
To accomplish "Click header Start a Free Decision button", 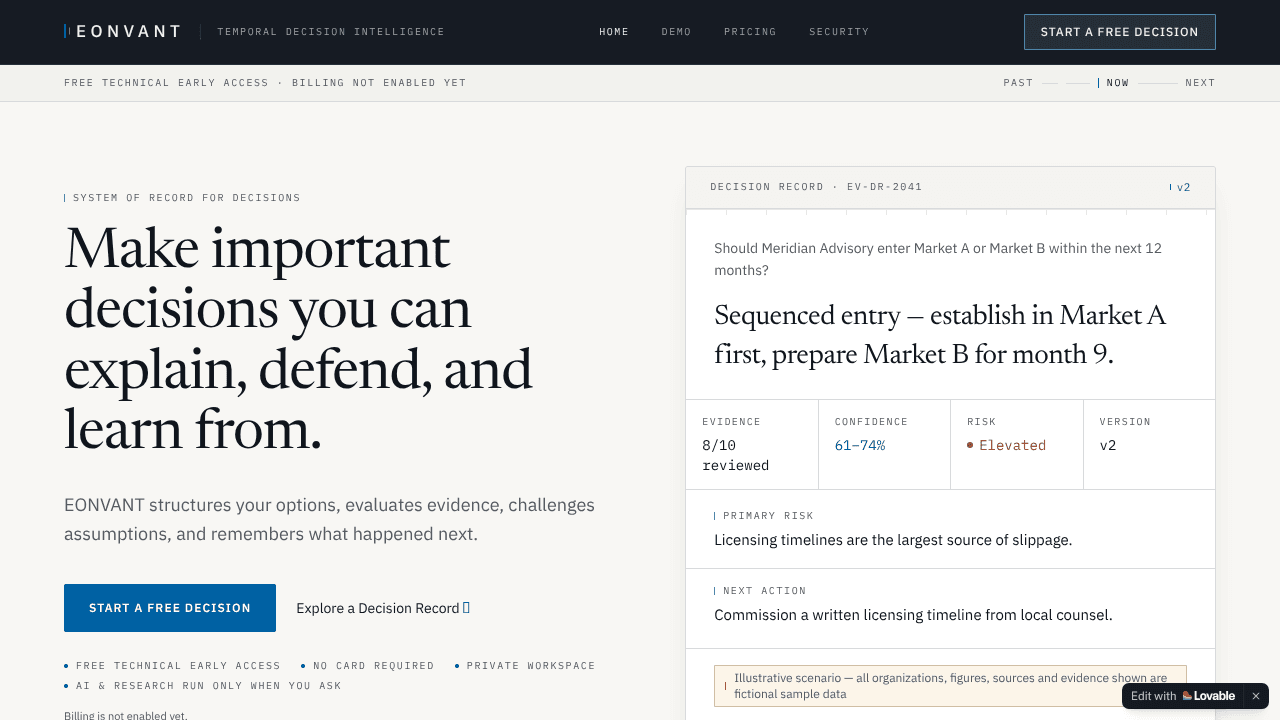I will point(1119,32).
